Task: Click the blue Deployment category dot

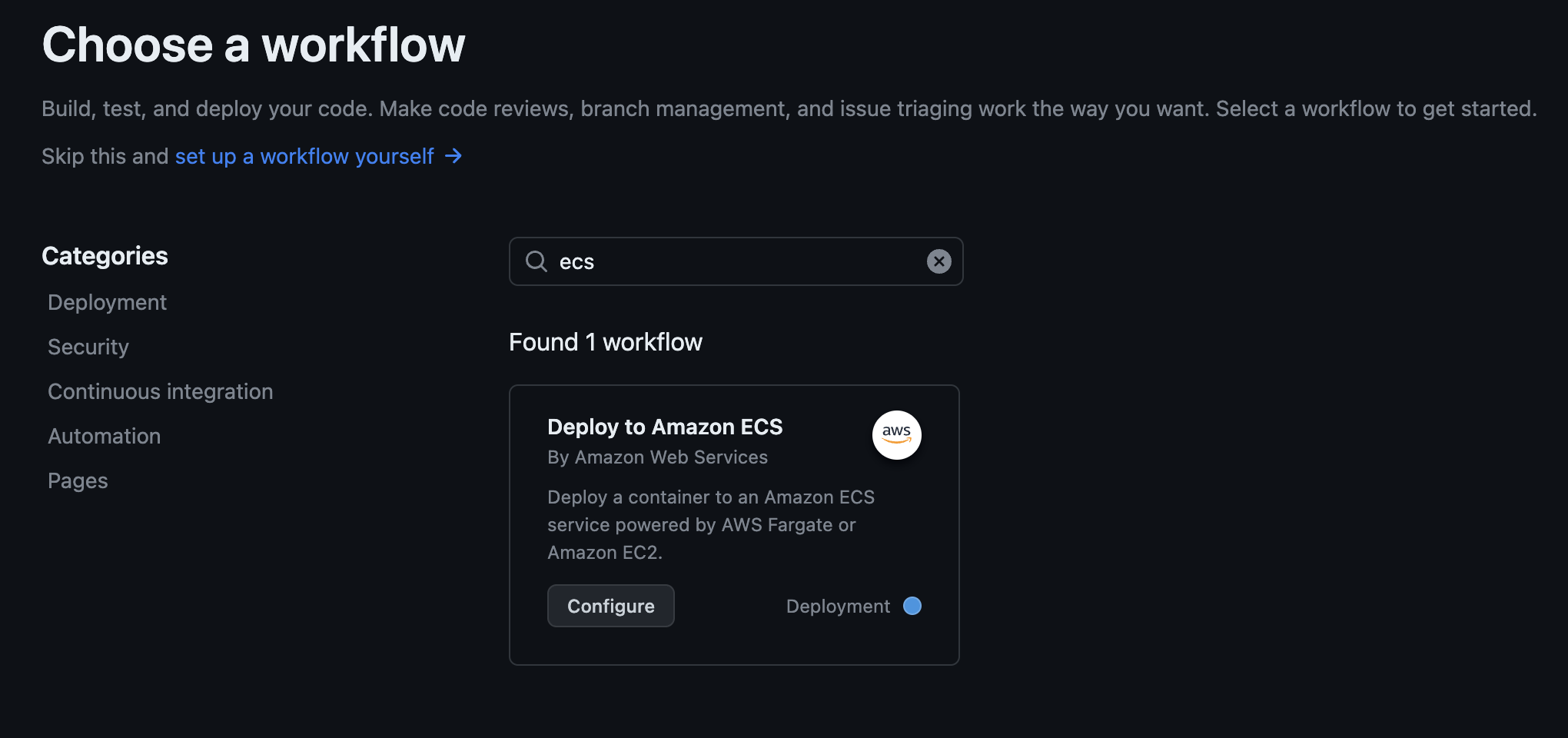Action: point(912,606)
